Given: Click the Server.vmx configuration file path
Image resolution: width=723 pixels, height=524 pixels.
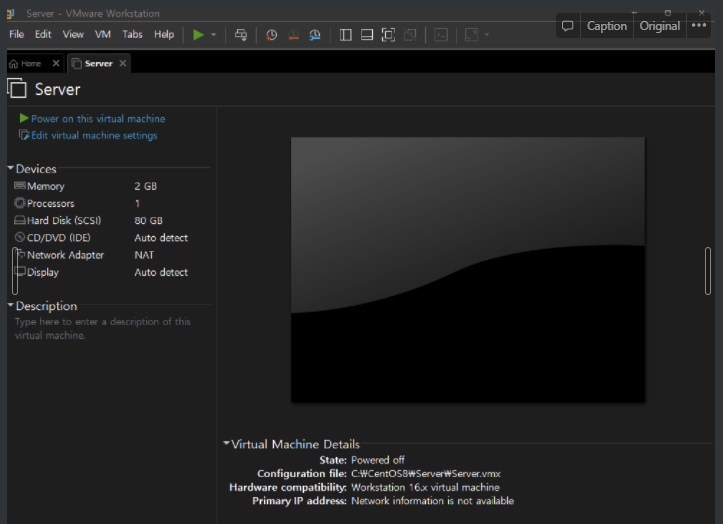Looking at the screenshot, I should coord(426,474).
